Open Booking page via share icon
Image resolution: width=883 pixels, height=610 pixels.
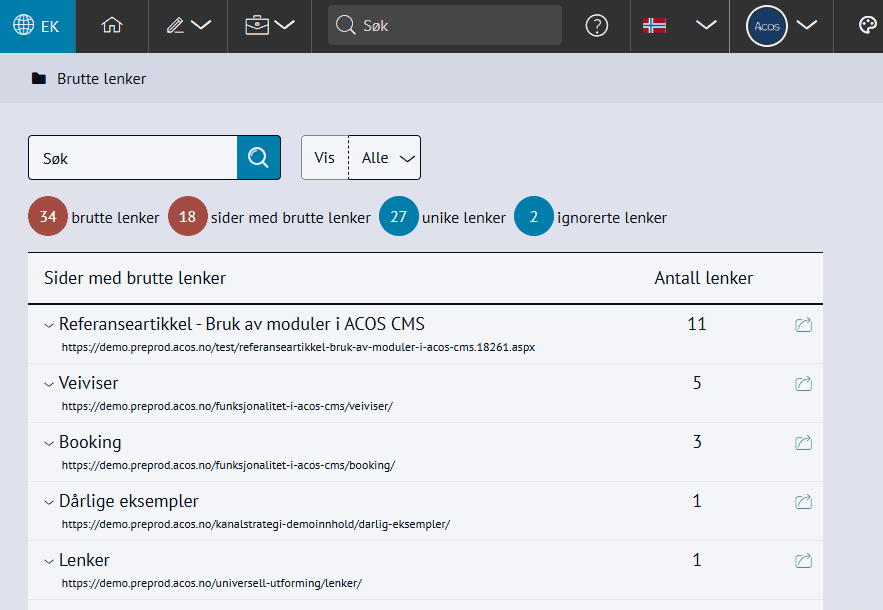coord(802,442)
